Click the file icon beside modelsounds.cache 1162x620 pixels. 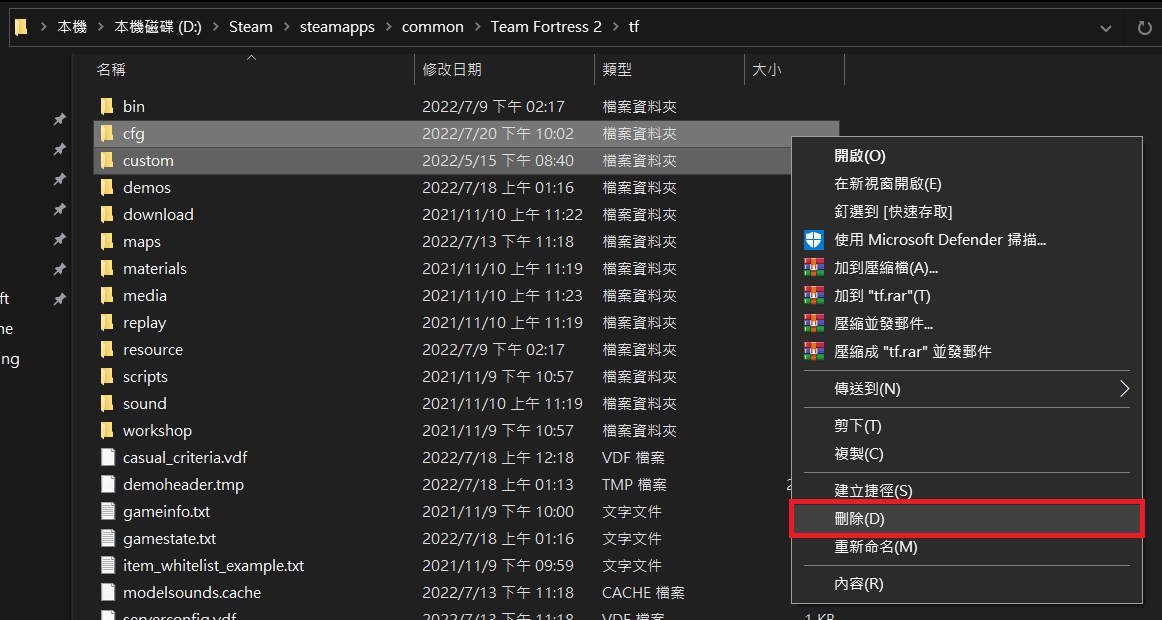pos(107,592)
